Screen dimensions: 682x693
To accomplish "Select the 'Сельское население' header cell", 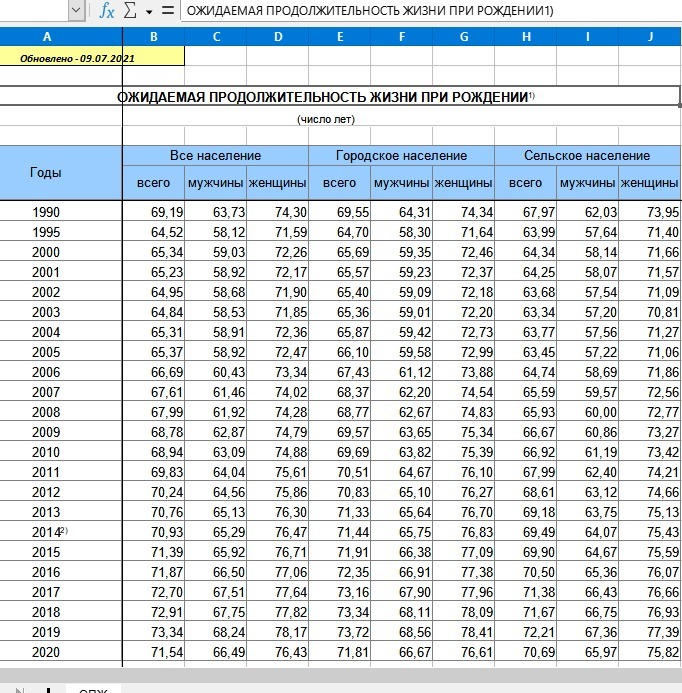I will [x=587, y=156].
